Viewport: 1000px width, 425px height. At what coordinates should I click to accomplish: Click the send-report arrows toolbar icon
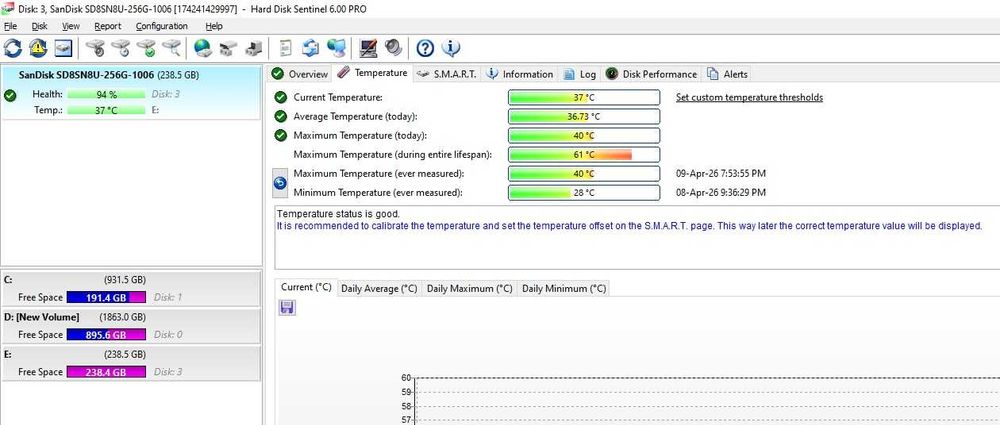point(311,47)
